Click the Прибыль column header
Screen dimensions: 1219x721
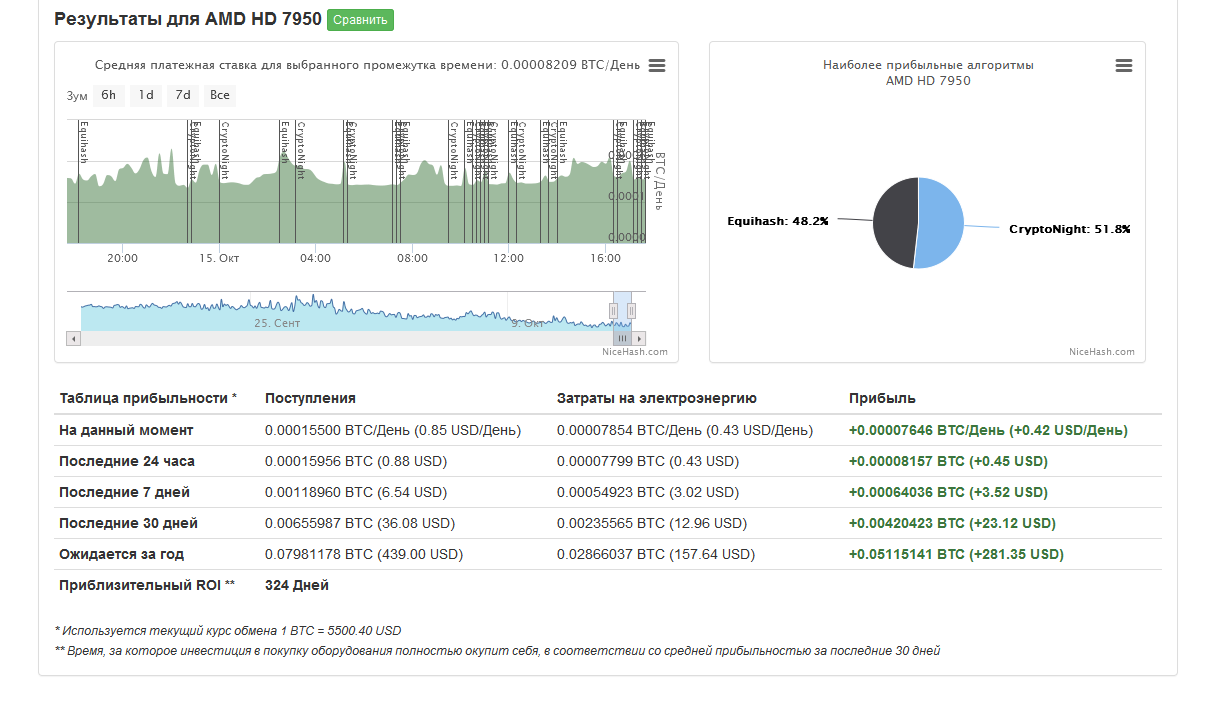(x=882, y=398)
